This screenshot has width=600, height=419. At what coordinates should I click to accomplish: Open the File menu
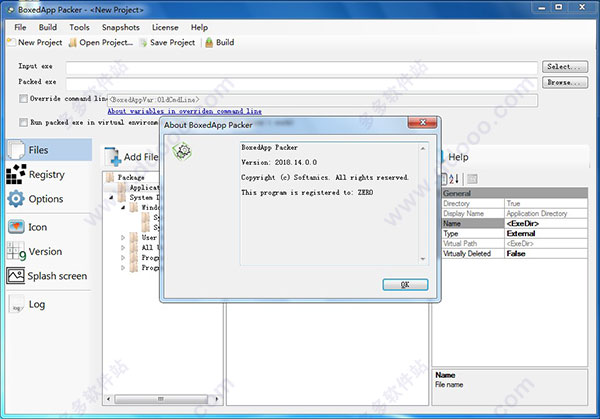[20, 27]
